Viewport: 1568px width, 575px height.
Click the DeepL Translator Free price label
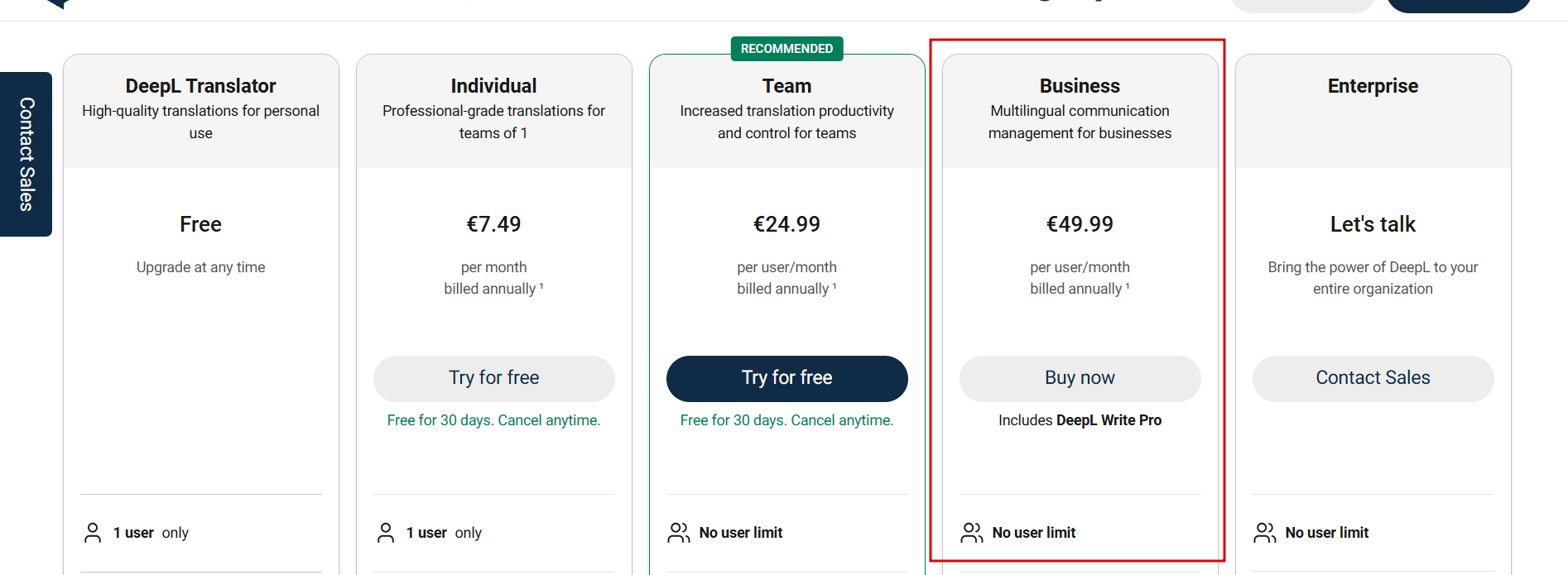click(x=201, y=224)
